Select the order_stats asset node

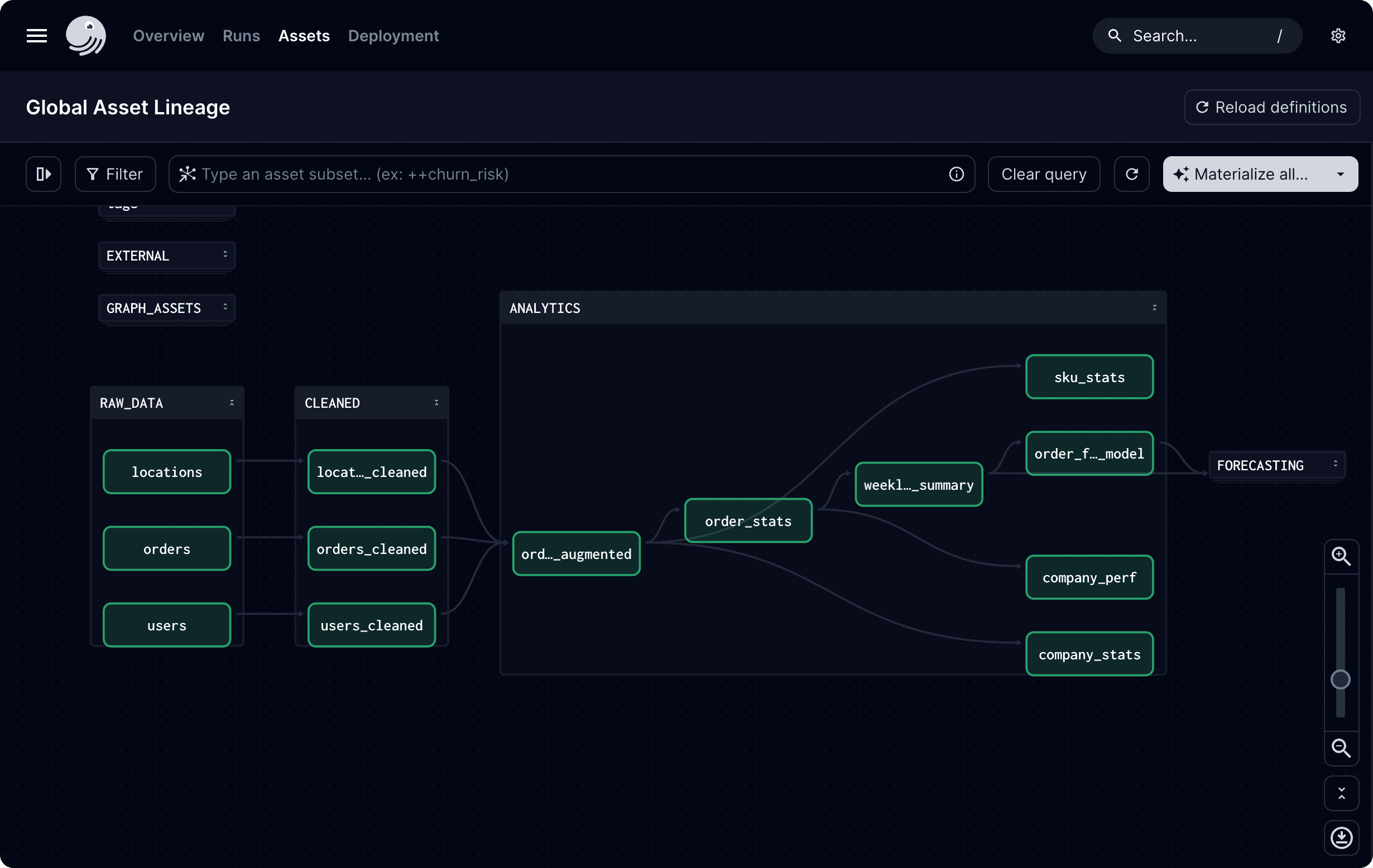pyautogui.click(x=747, y=521)
